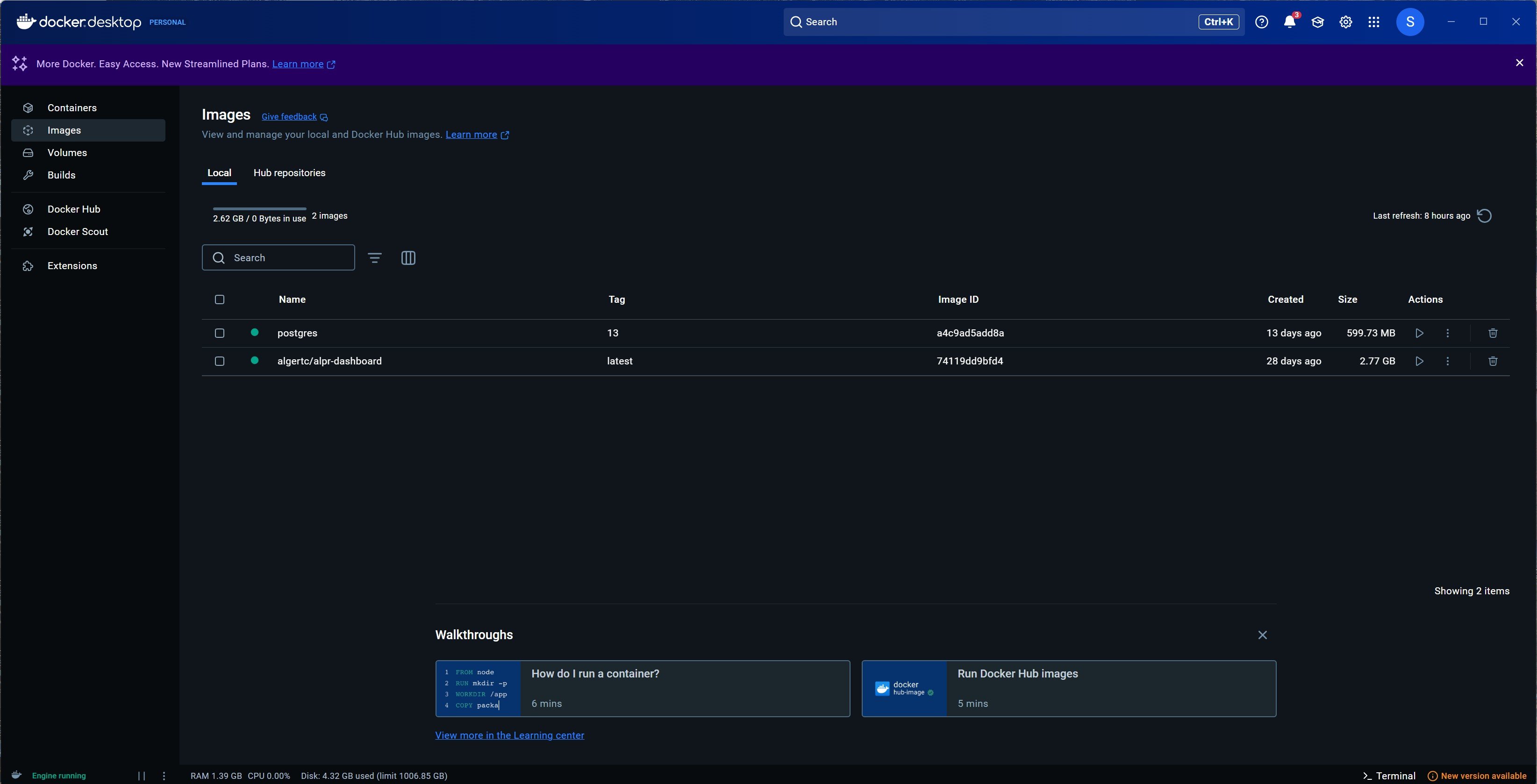The width and height of the screenshot is (1537, 784).
Task: Select Images in the sidebar
Action: pyautogui.click(x=88, y=130)
